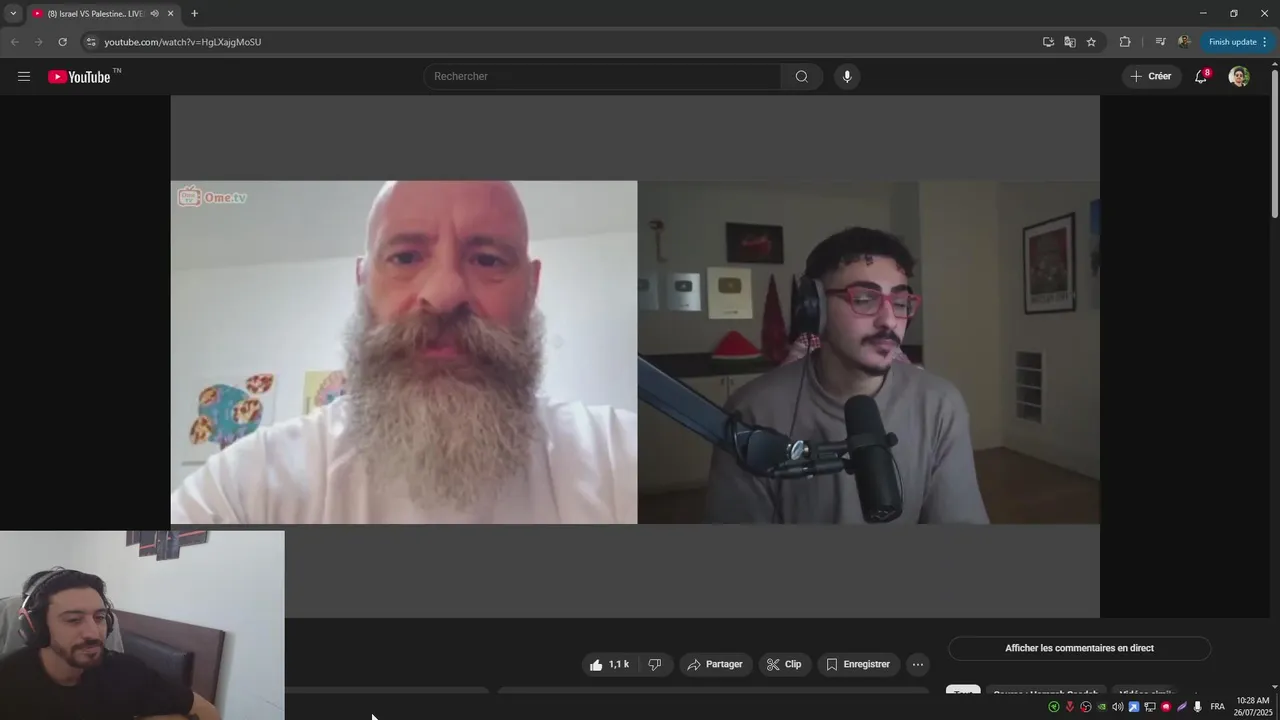Install the YouTube app from the address bar icon
This screenshot has height=720, width=1280.
coord(1048,42)
